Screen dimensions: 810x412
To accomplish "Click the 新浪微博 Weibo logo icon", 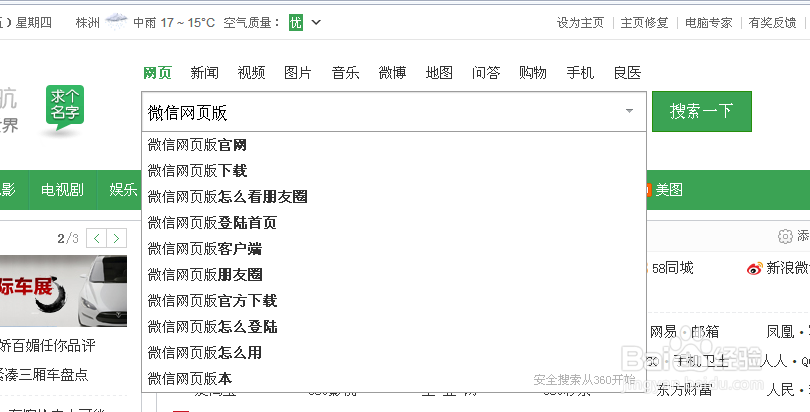I will (755, 268).
